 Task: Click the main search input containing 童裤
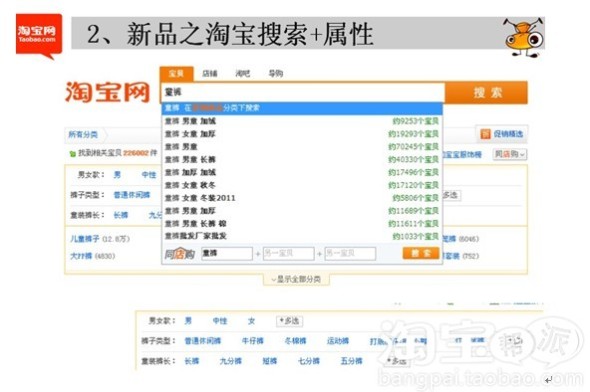(303, 92)
